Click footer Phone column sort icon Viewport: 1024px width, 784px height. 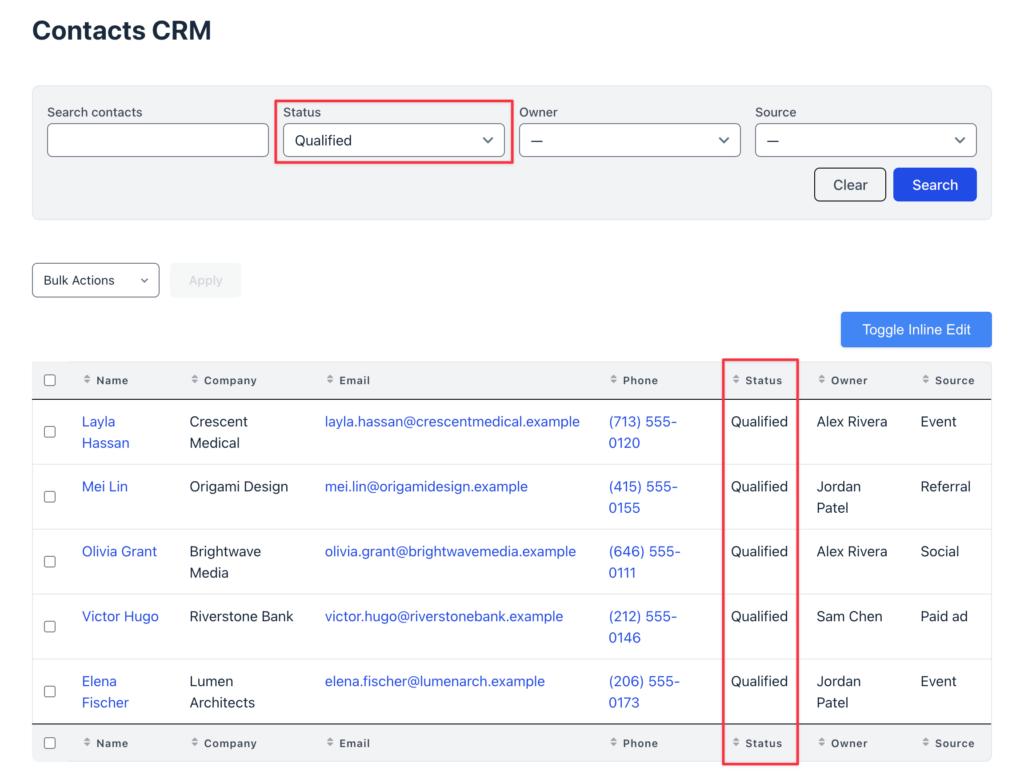point(613,742)
